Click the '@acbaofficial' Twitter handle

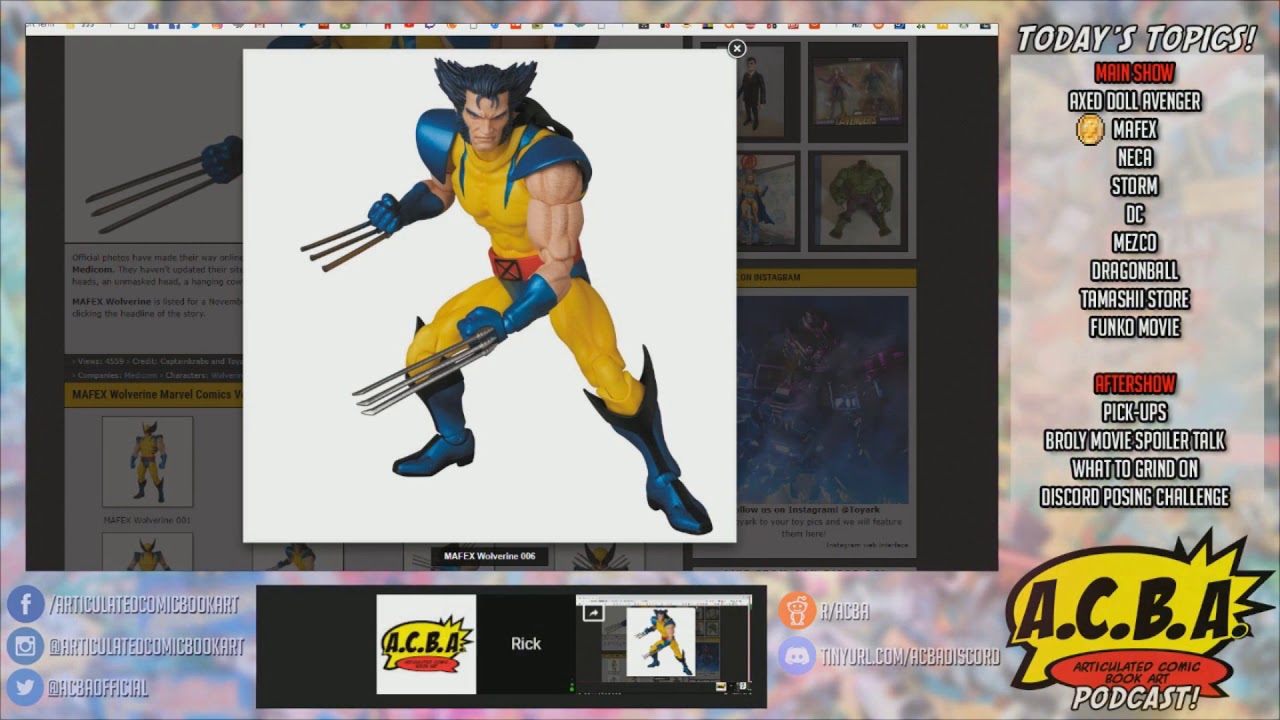(x=98, y=688)
